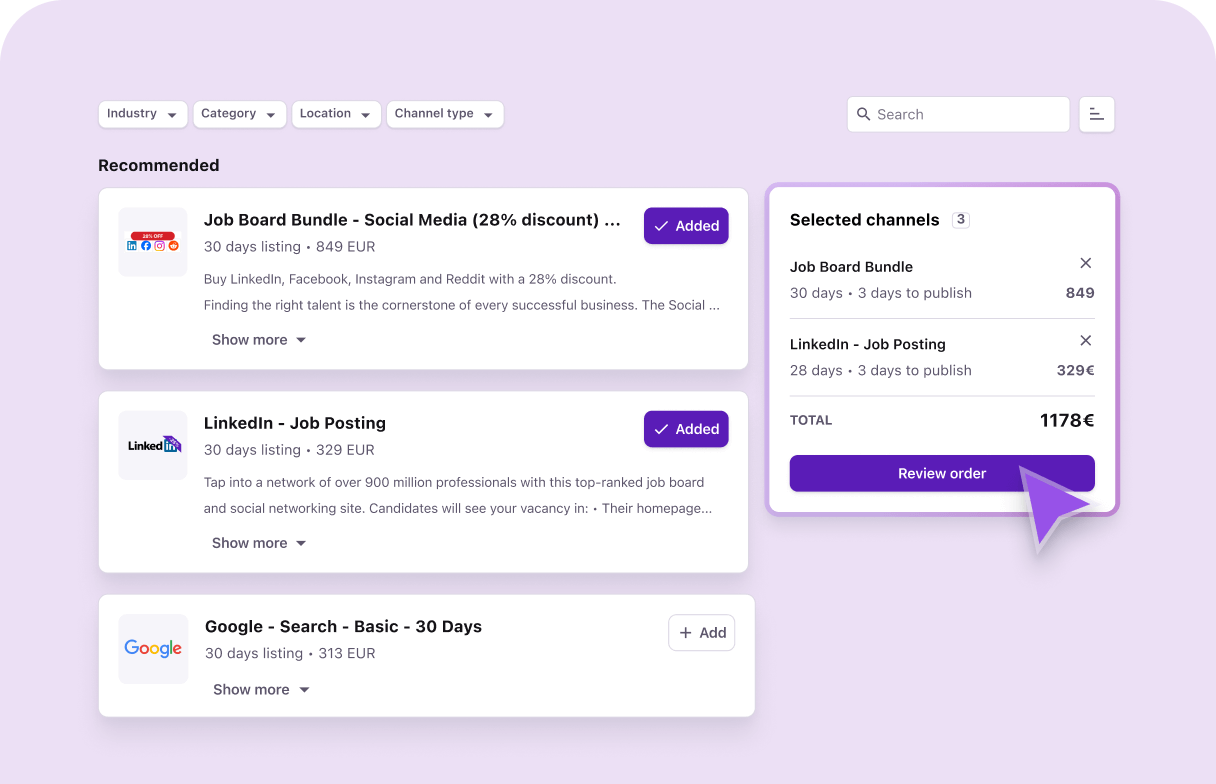Image resolution: width=1216 pixels, height=784 pixels.
Task: Click the Review order button
Action: tap(941, 473)
